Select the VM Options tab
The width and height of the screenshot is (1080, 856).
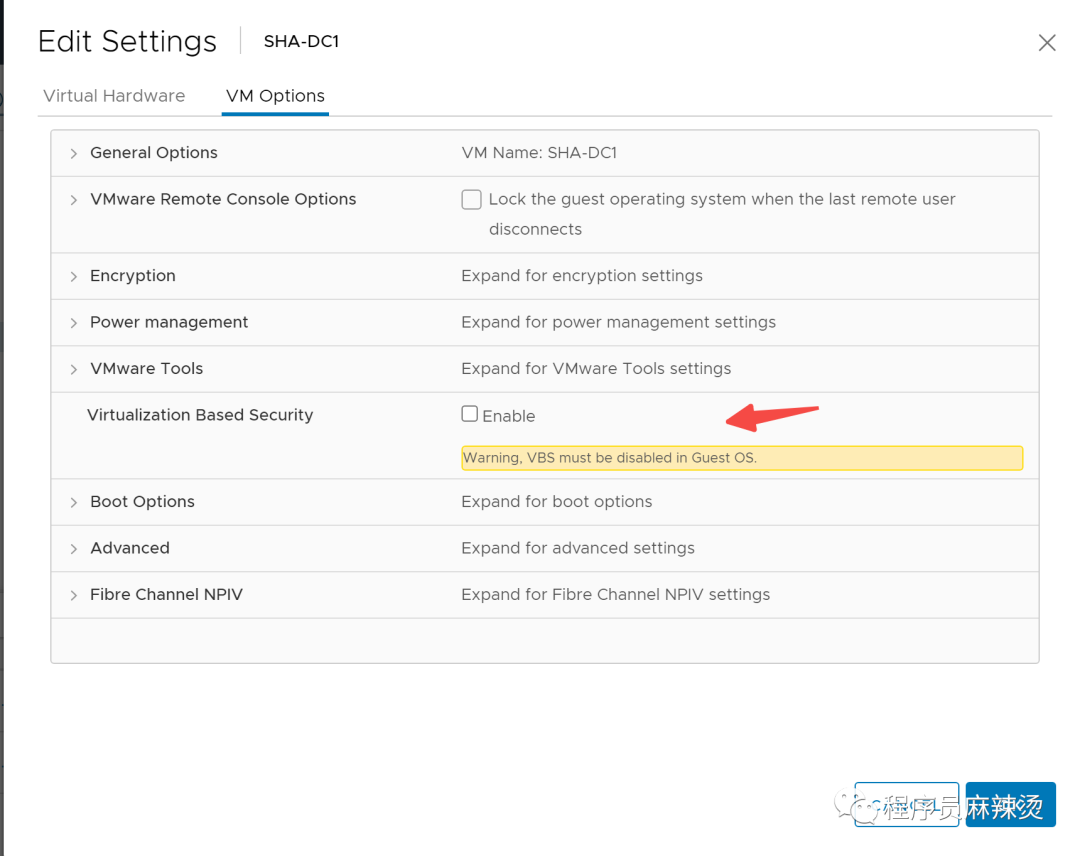pos(276,96)
